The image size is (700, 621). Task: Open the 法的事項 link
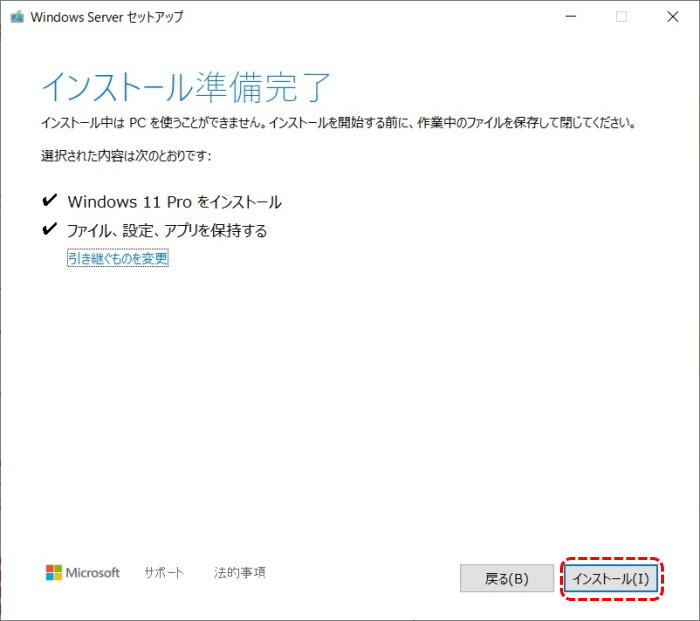click(x=240, y=572)
